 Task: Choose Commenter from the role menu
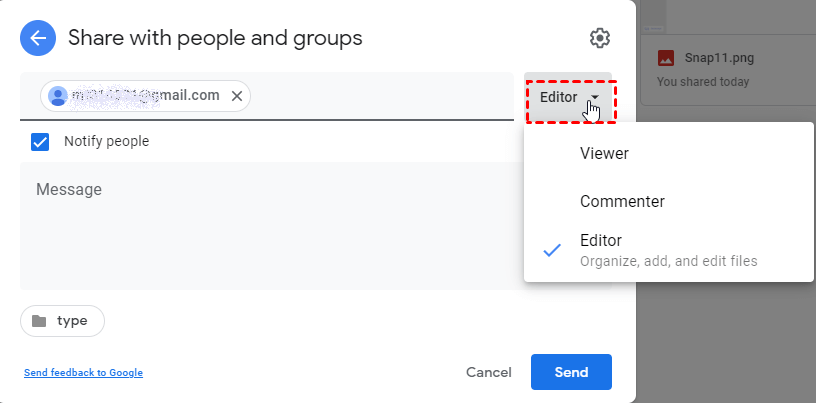622,201
